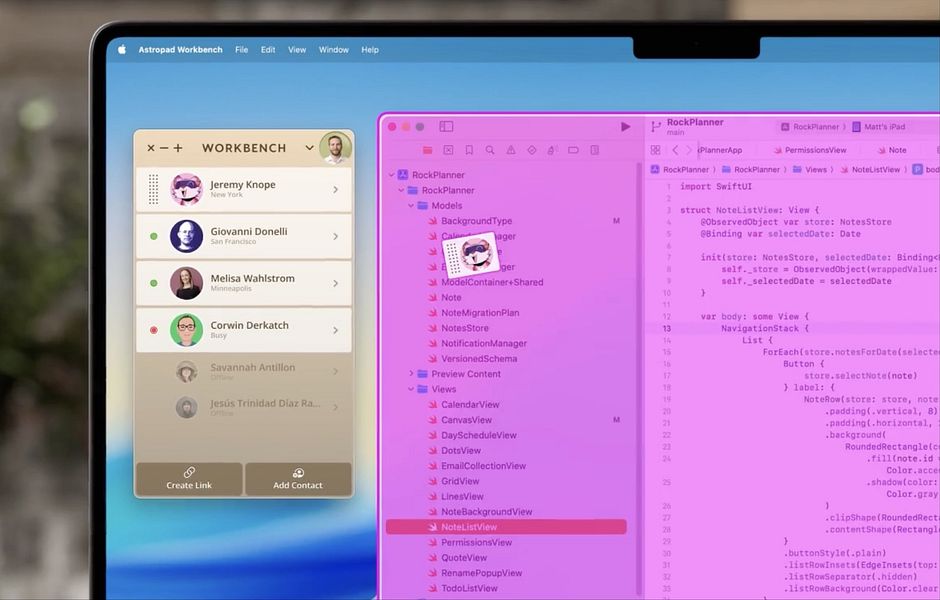Open the Breakpoint navigator icon

coord(573,150)
